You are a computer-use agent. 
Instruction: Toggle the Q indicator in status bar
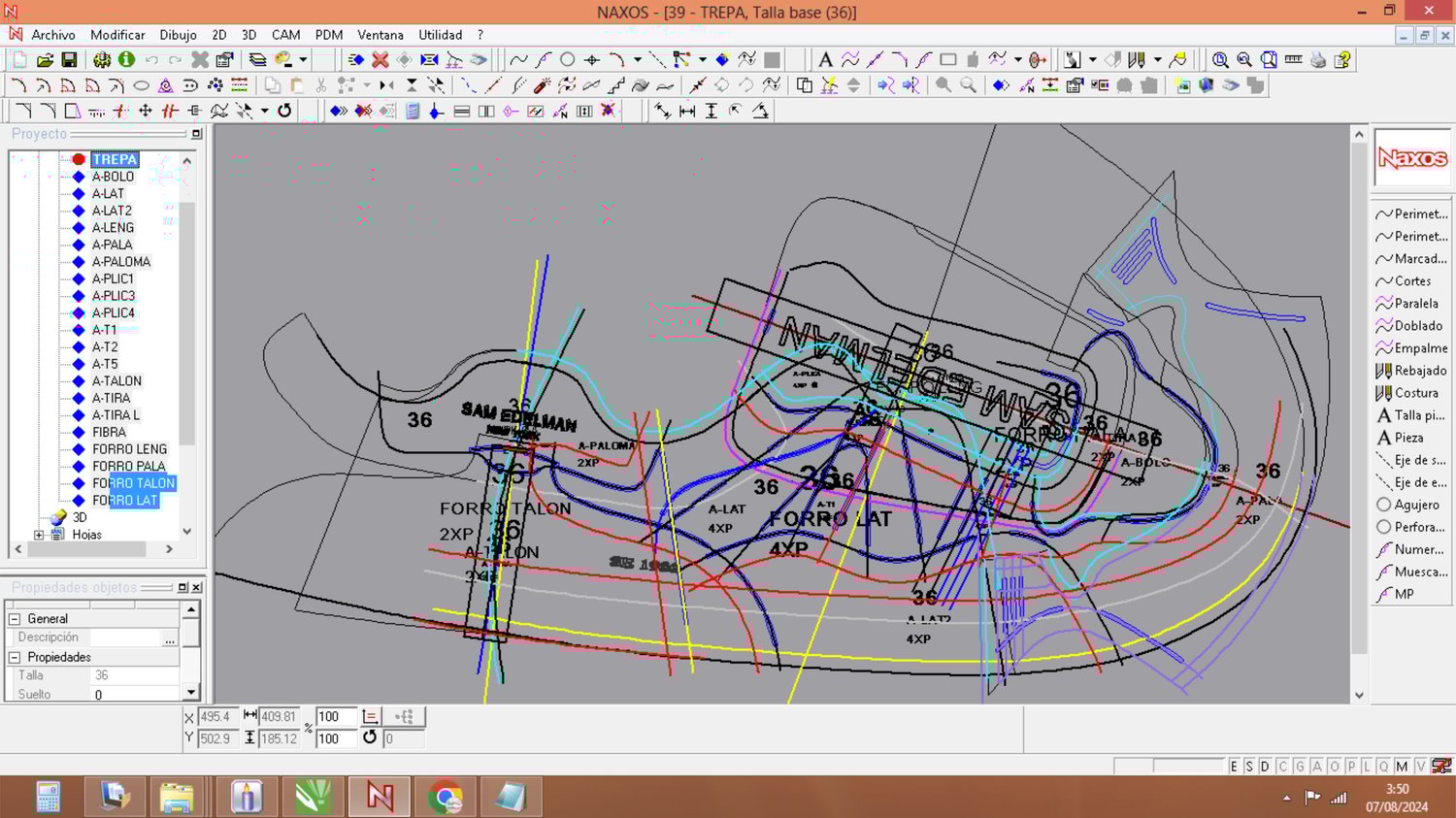[1383, 767]
